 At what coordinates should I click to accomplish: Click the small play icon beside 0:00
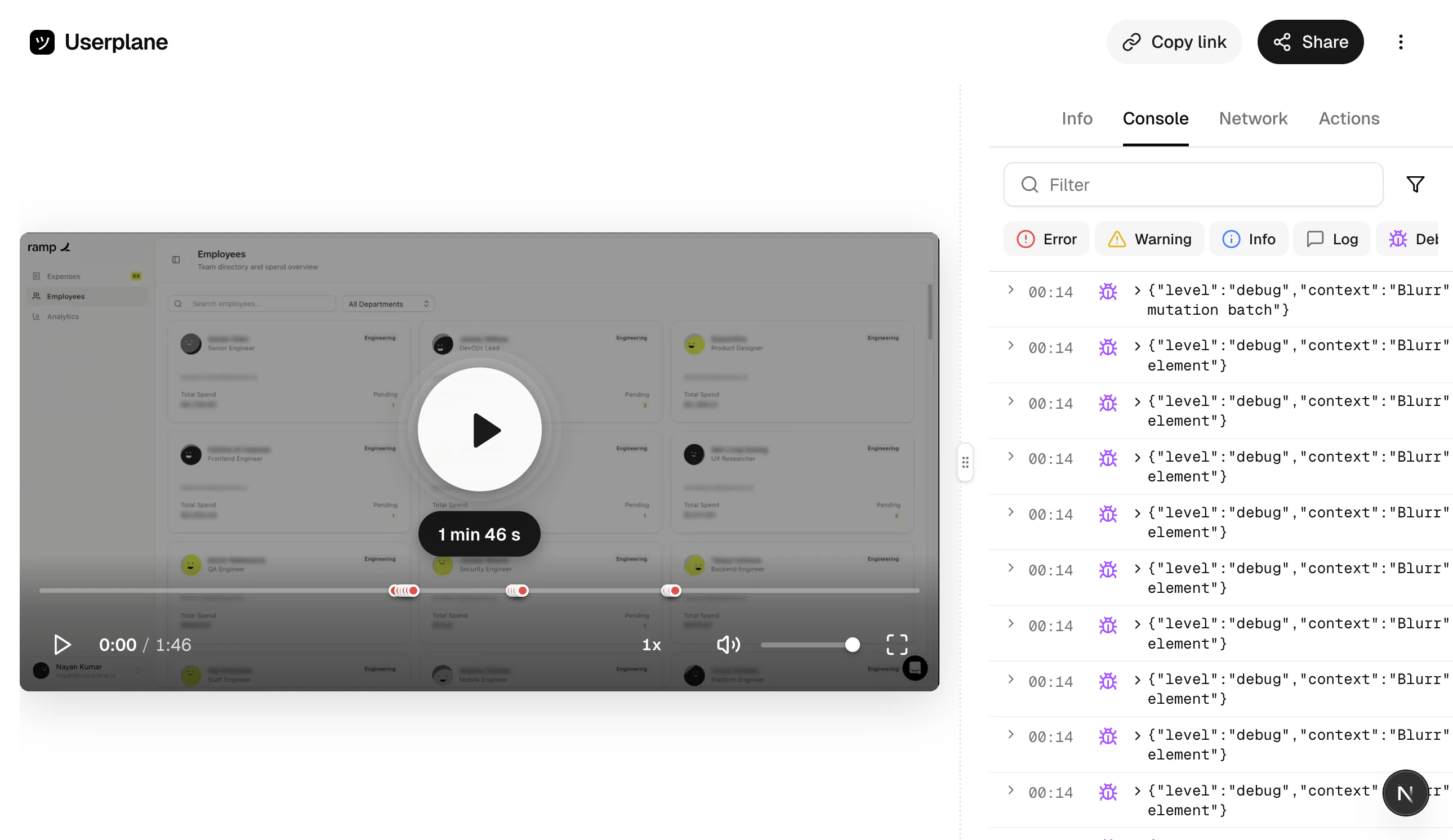[63, 645]
